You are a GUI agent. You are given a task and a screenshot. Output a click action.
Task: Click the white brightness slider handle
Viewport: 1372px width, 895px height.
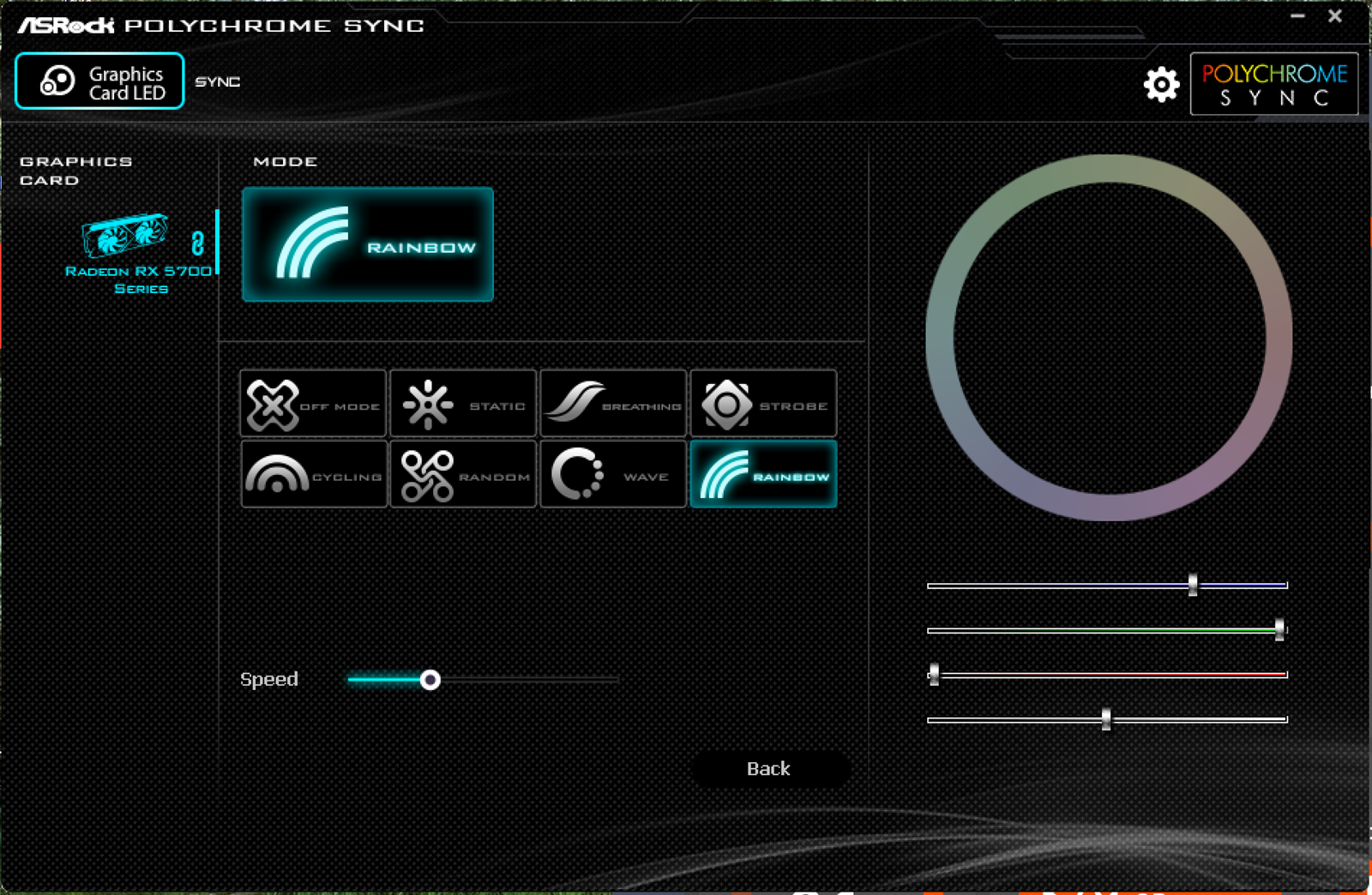[x=1106, y=719]
